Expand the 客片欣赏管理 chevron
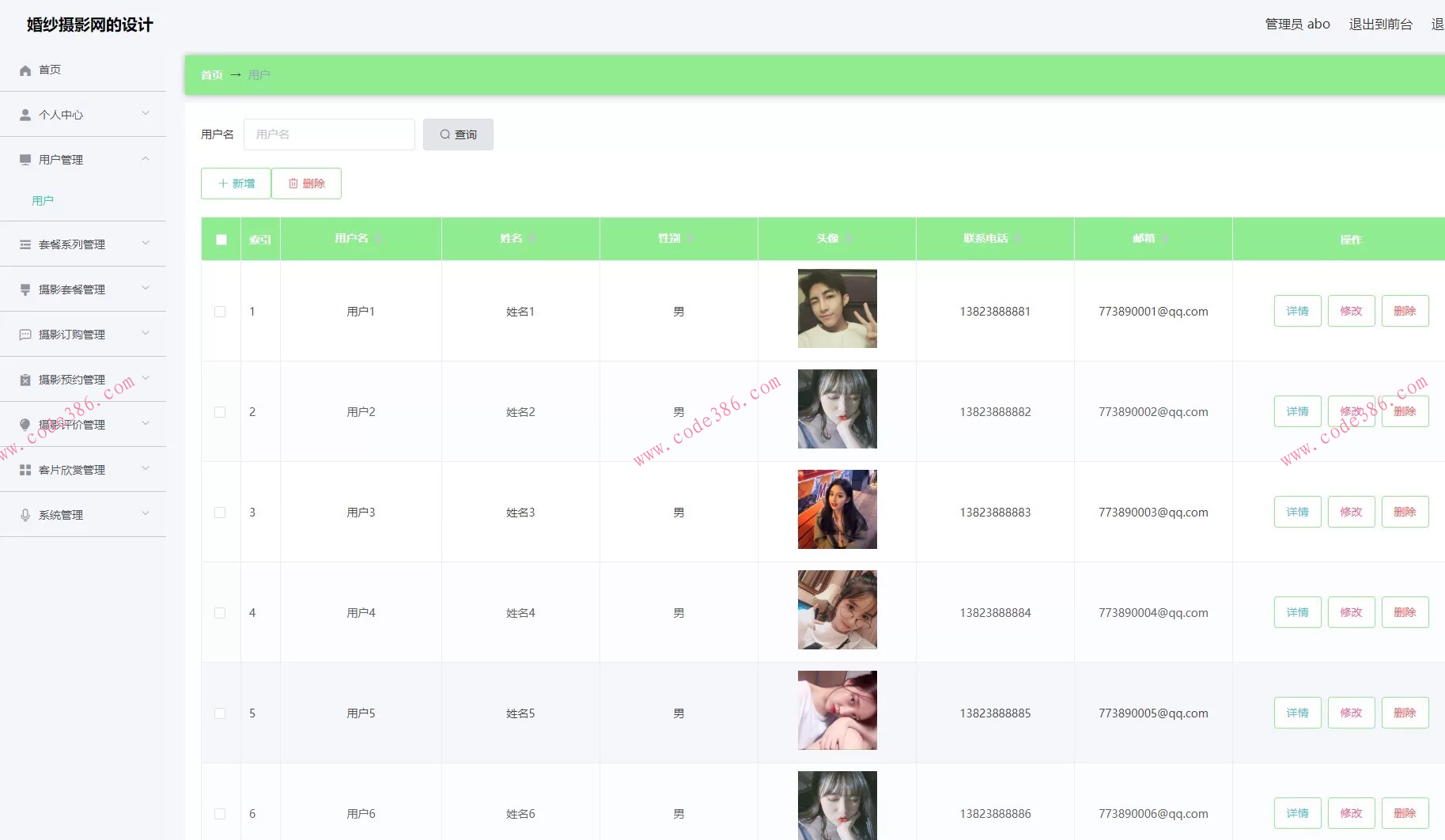This screenshot has width=1445, height=840. click(x=146, y=468)
